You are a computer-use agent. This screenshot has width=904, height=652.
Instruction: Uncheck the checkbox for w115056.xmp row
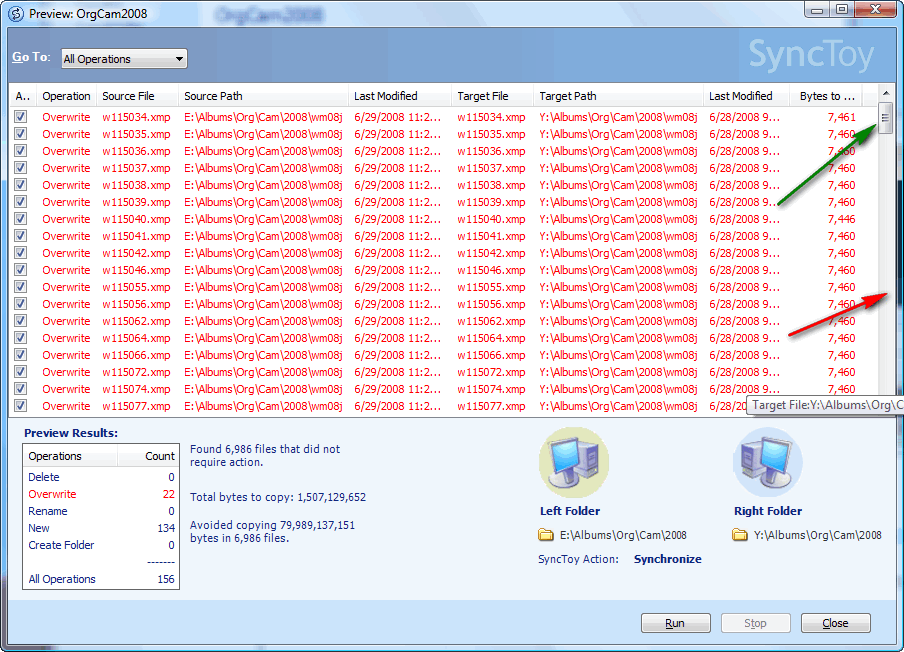click(21, 304)
